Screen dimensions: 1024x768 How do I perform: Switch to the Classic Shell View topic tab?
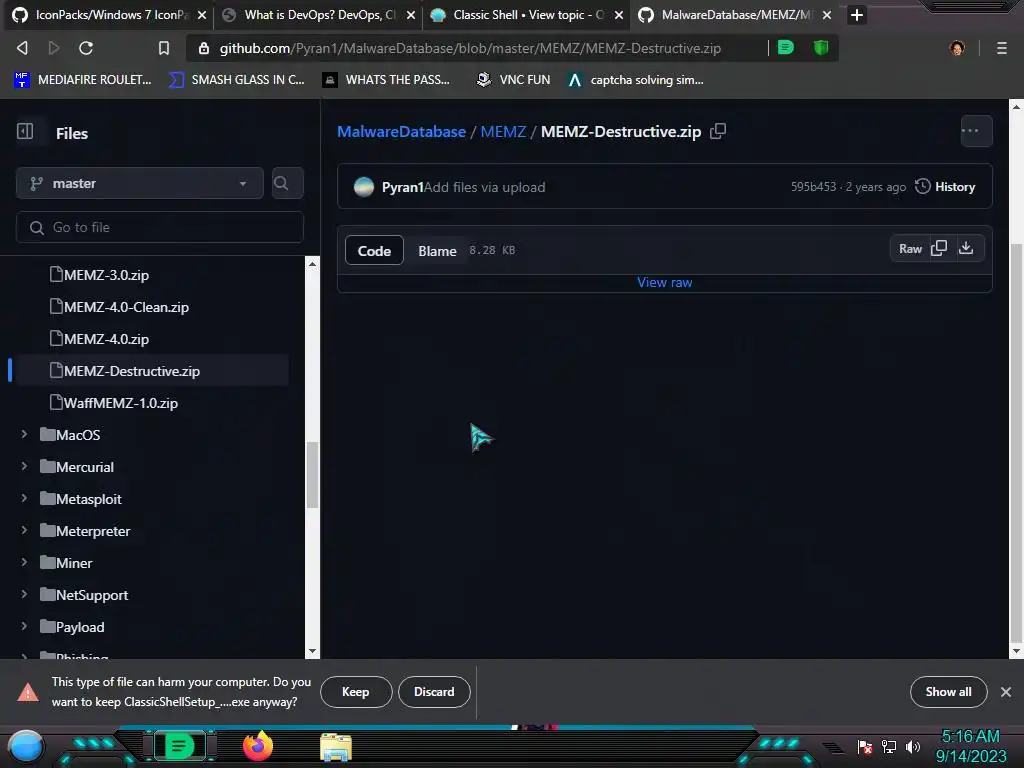[x=528, y=14]
